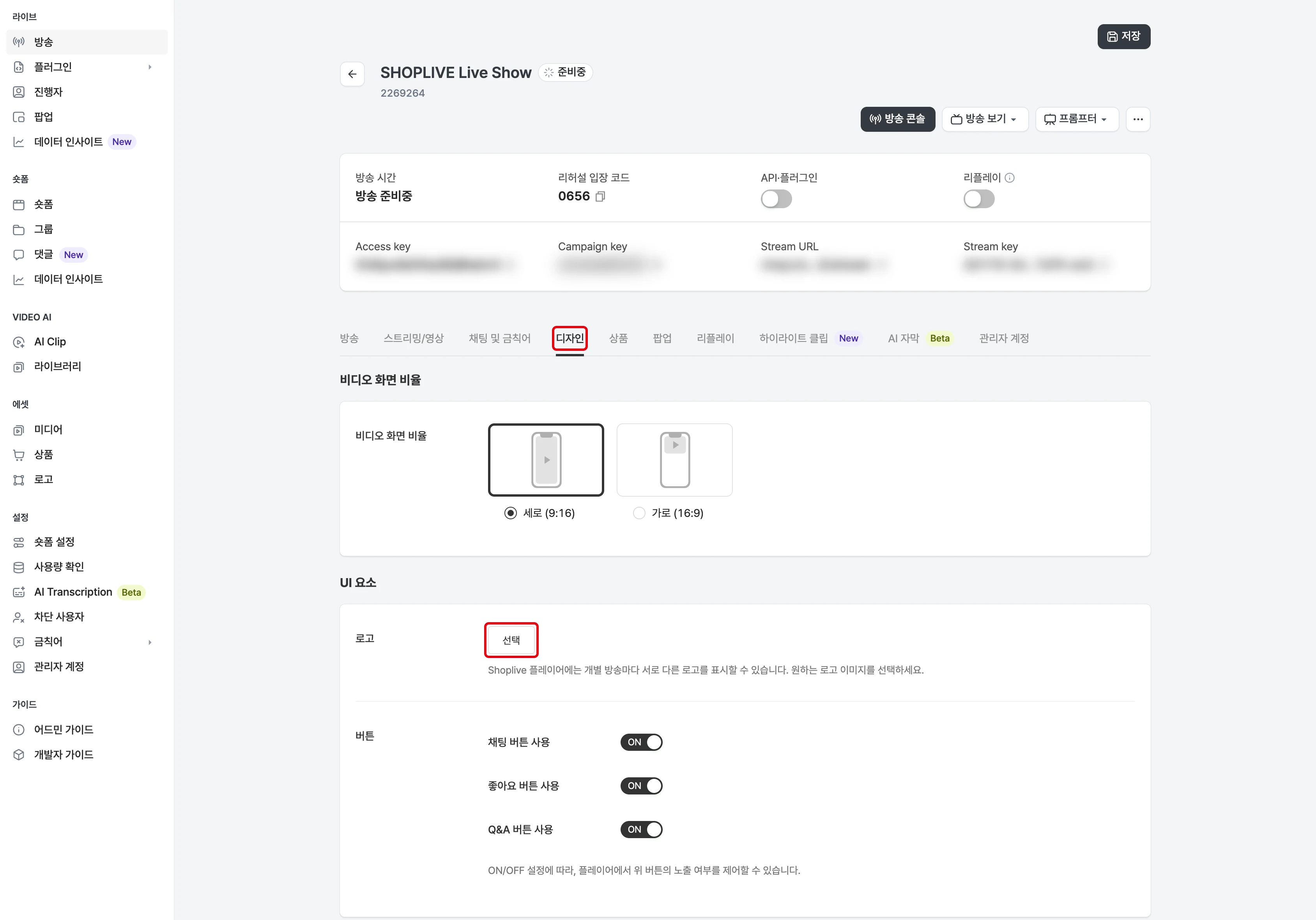The width and height of the screenshot is (1316, 920).
Task: Open 개발자 가이드 in sidebar
Action: tap(64, 755)
